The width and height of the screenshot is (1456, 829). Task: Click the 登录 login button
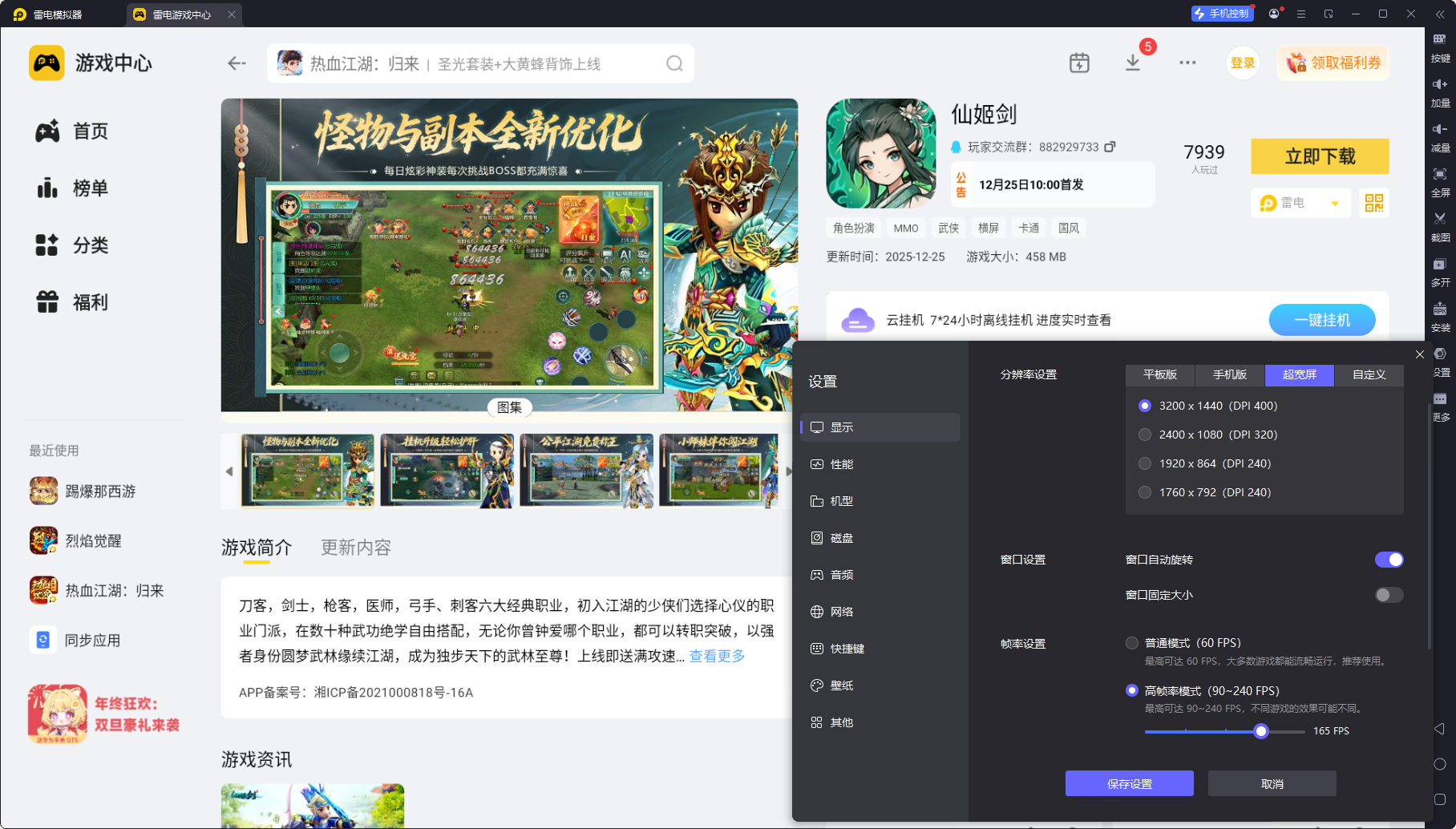tap(1243, 63)
